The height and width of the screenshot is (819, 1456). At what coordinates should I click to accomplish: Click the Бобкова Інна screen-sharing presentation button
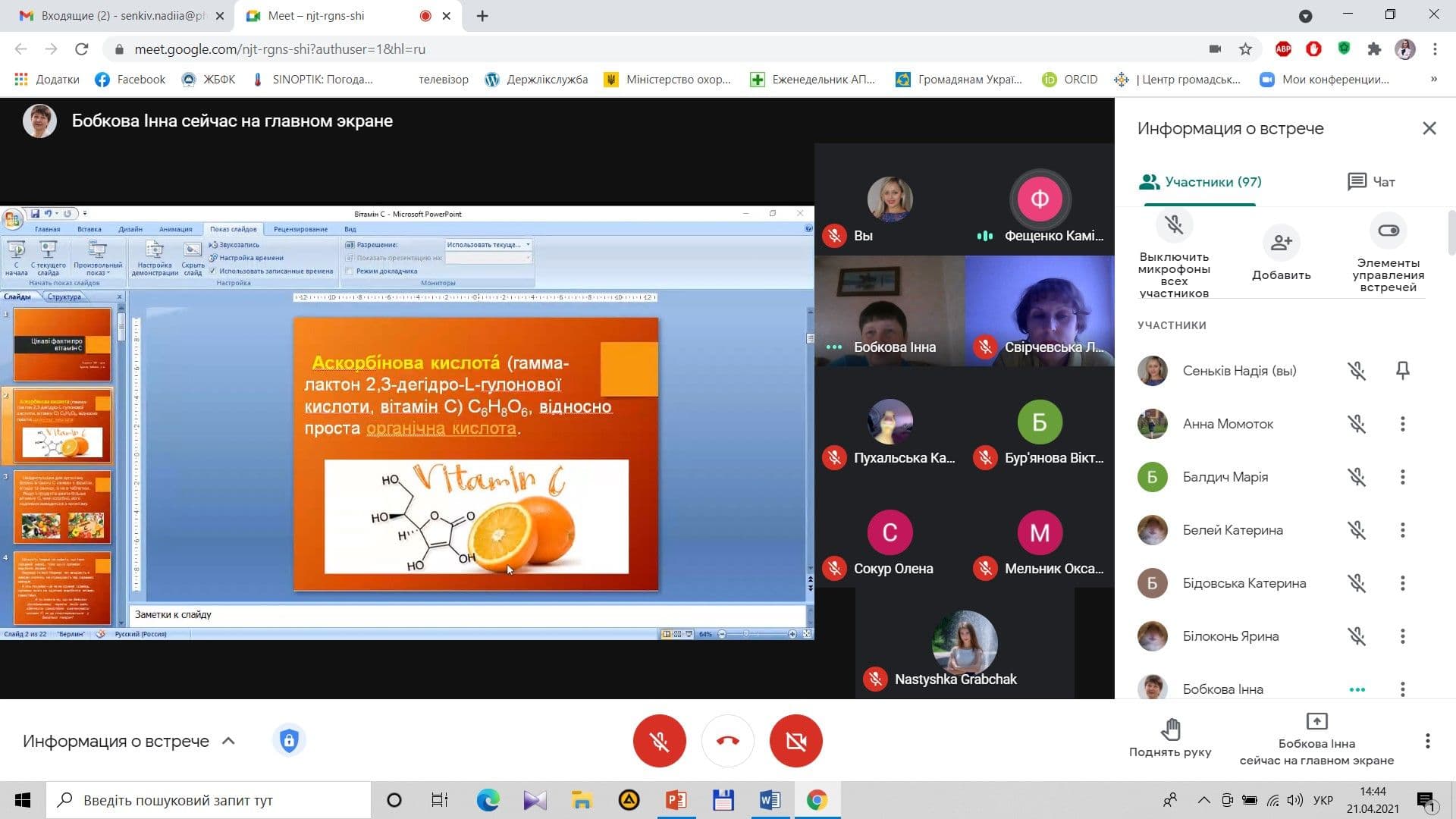tap(1316, 739)
